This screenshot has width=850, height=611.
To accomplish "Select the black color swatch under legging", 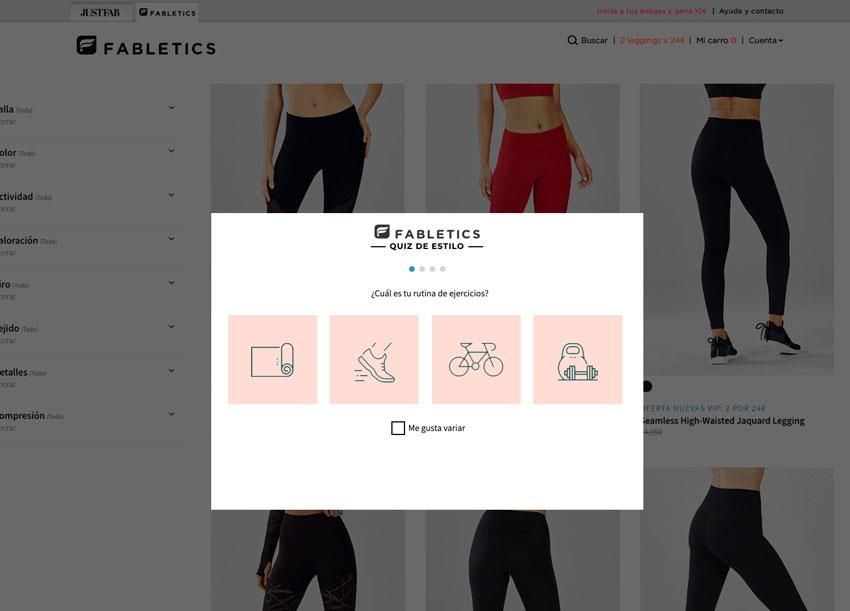I will (647, 387).
